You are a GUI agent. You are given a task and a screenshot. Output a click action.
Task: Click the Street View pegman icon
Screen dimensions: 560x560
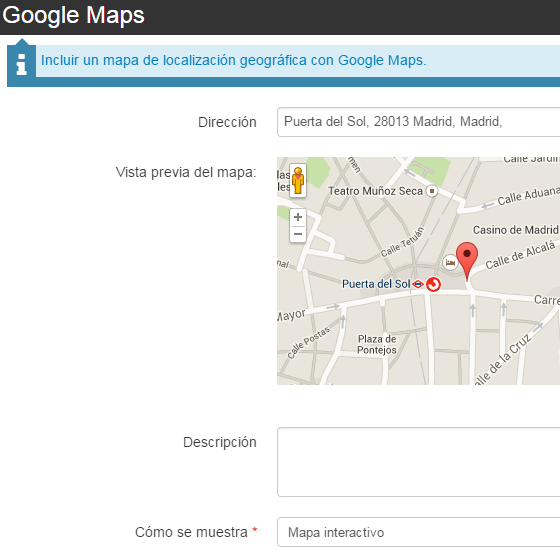pyautogui.click(x=298, y=181)
